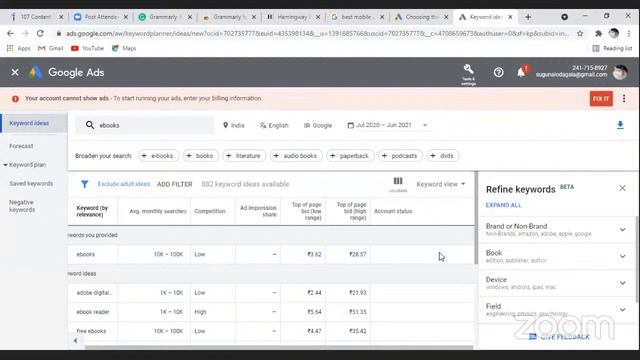Open the Forecast side tab
The image size is (640, 360).
21,146
